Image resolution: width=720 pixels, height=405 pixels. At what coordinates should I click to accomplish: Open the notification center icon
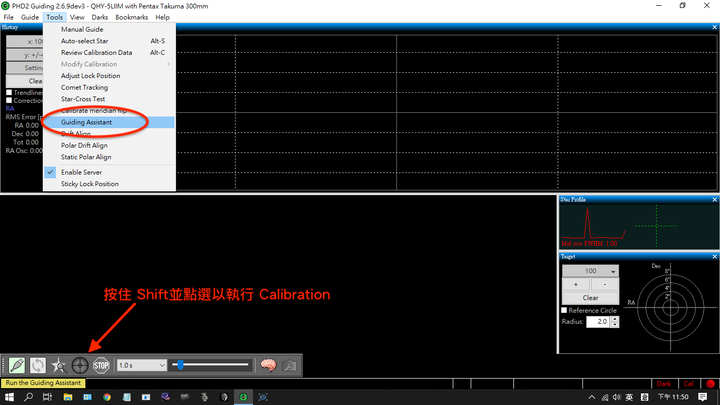click(702, 397)
